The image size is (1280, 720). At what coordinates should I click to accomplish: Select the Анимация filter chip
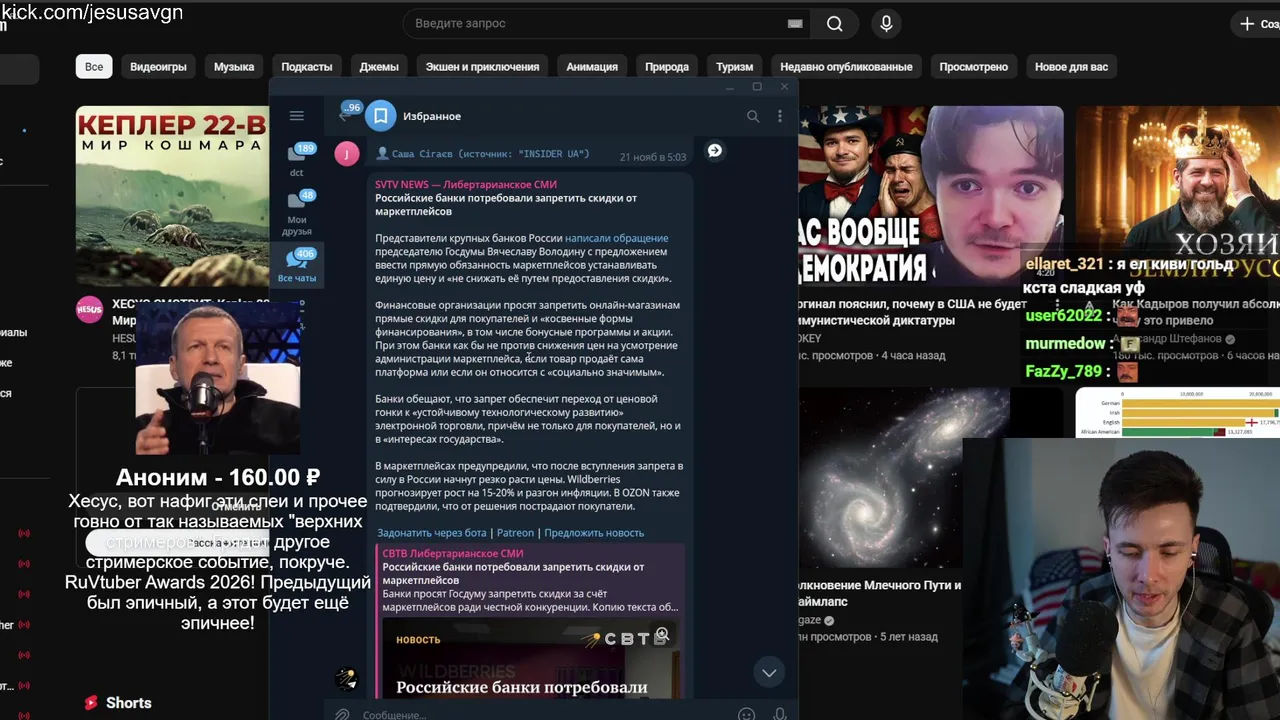tap(592, 67)
